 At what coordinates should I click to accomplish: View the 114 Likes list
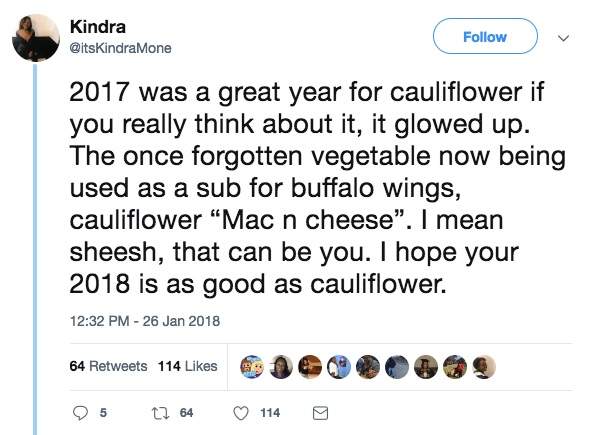[x=187, y=366]
